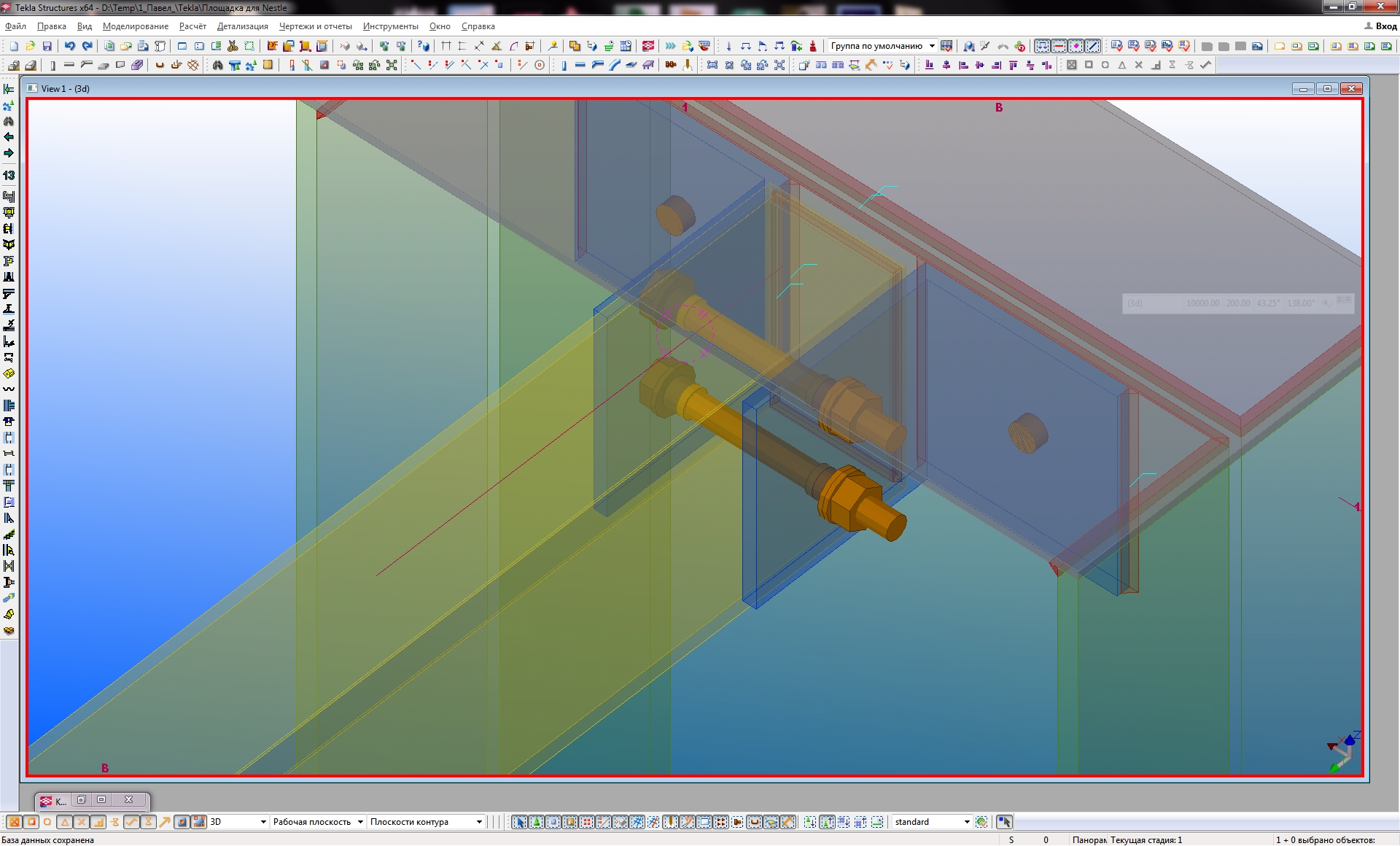1400x846 pixels.
Task: Toggle the first snap switch at bottom-left
Action: 14,822
